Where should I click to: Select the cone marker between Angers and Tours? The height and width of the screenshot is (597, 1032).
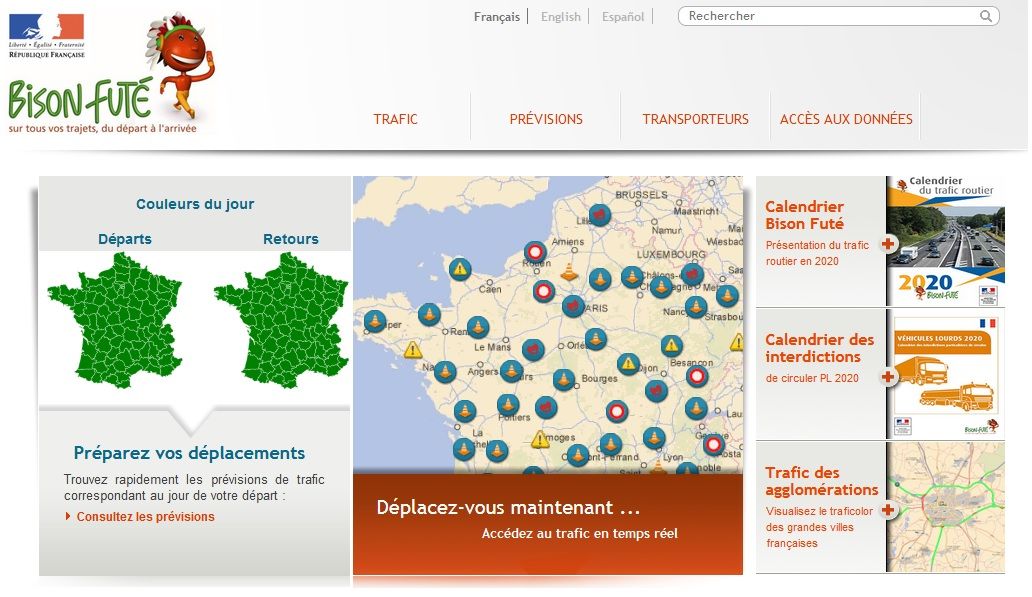point(511,371)
